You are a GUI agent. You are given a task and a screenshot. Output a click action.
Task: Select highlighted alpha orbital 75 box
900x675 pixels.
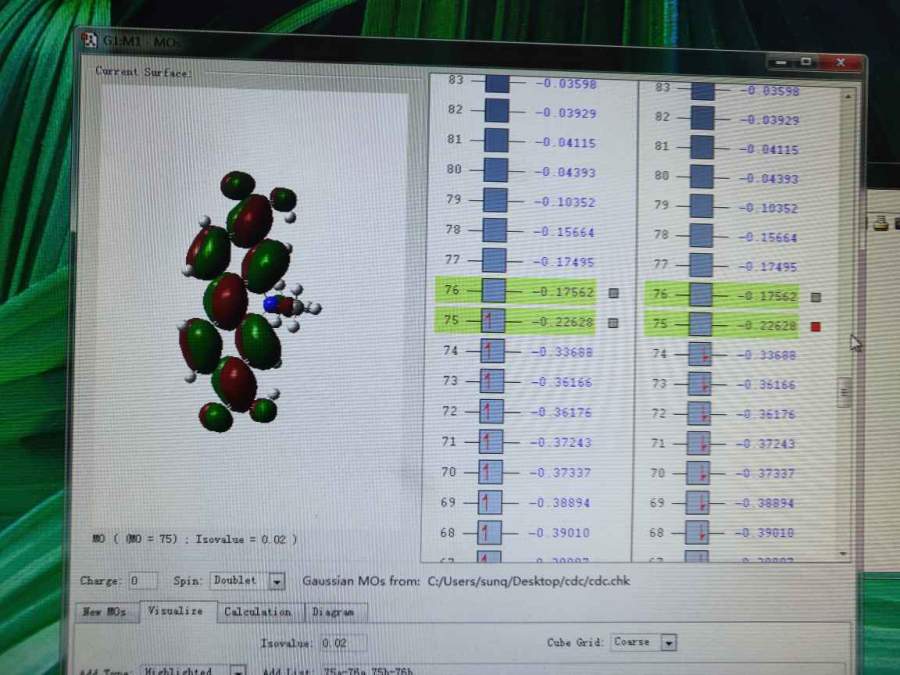(493, 321)
